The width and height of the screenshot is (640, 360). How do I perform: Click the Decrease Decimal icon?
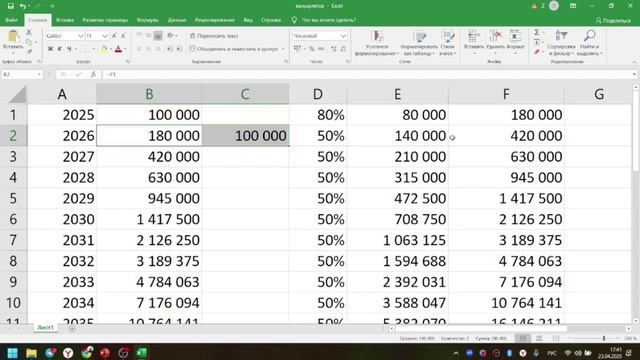(343, 49)
